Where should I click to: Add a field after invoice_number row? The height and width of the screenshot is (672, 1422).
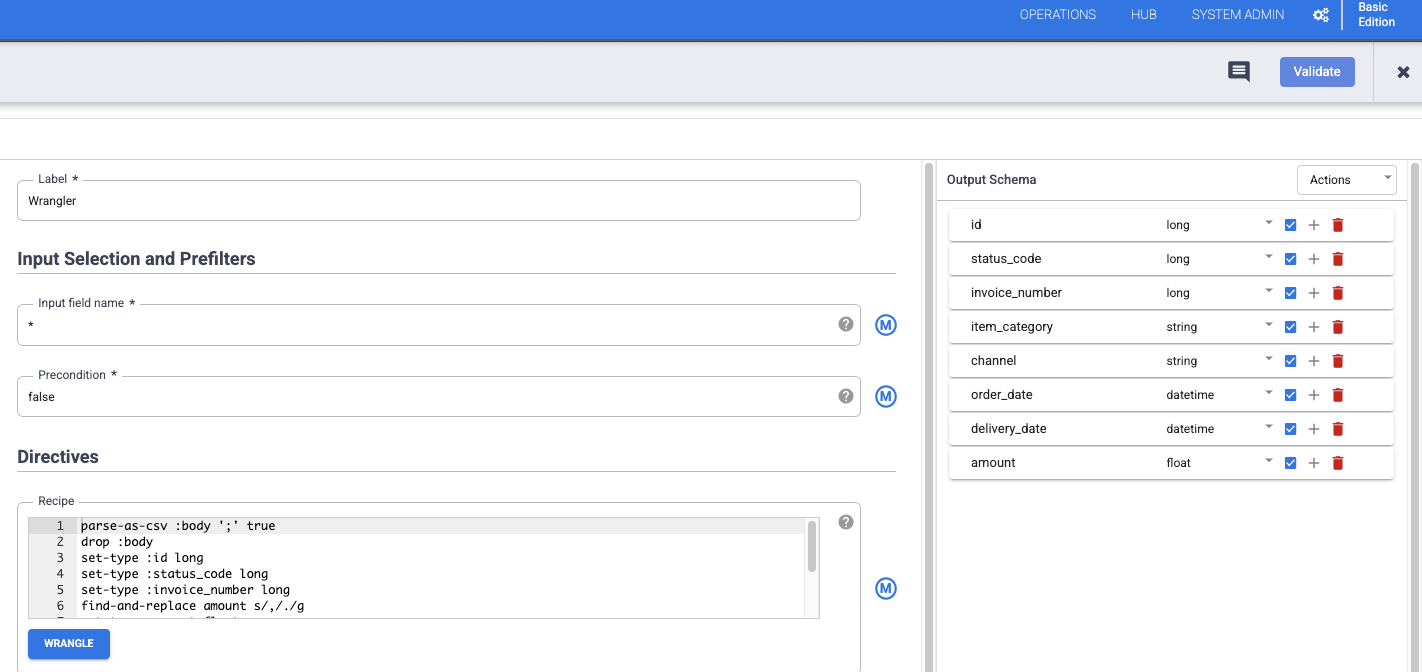tap(1314, 293)
